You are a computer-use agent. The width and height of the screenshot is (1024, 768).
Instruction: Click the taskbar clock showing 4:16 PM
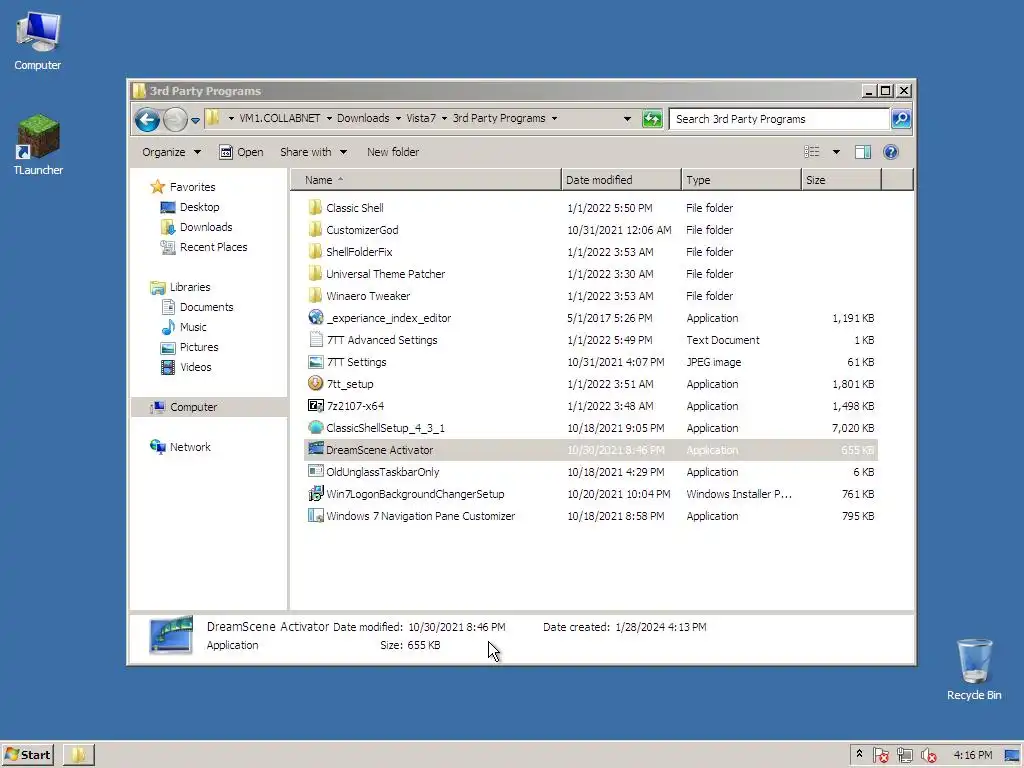point(972,755)
